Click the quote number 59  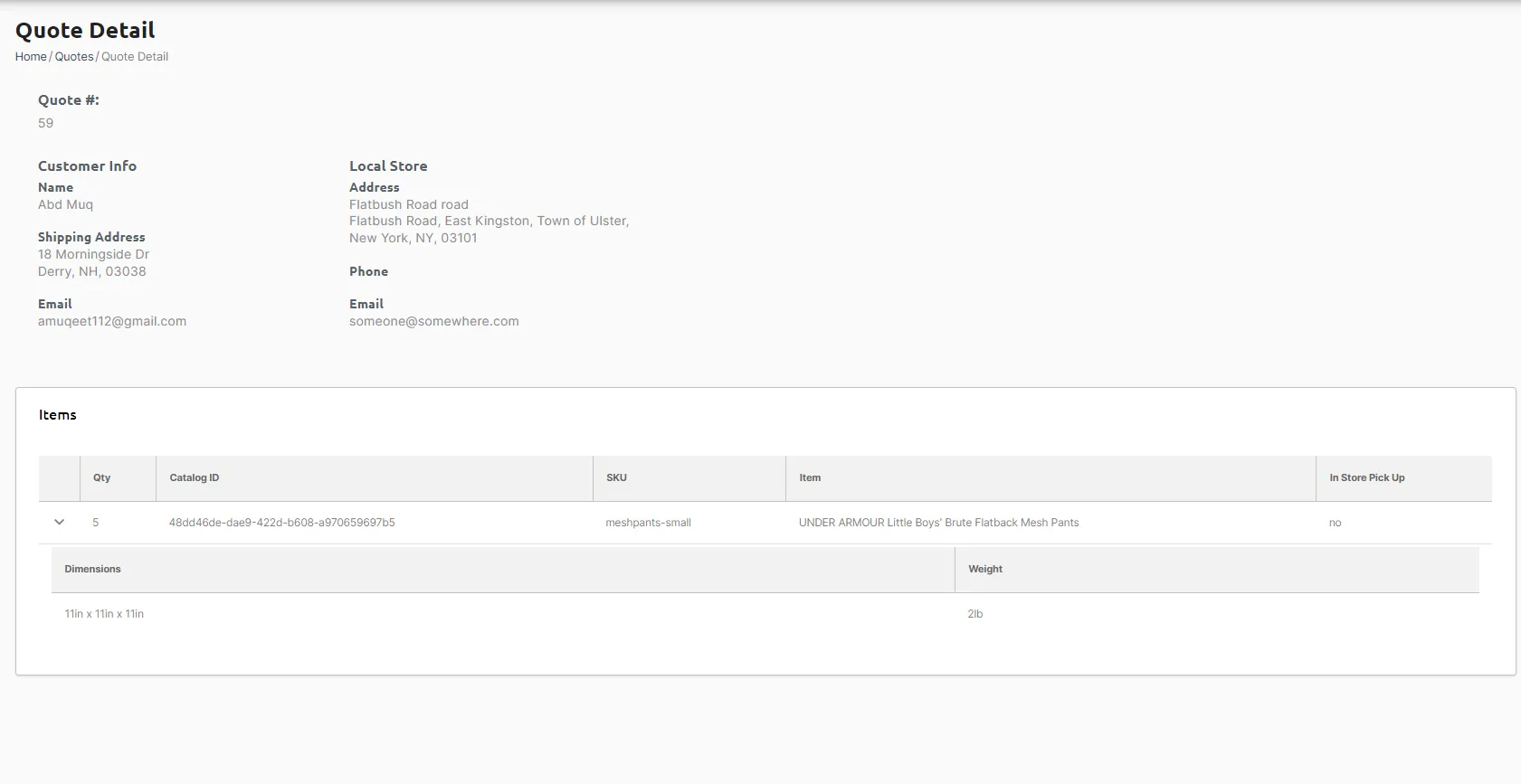click(x=46, y=123)
